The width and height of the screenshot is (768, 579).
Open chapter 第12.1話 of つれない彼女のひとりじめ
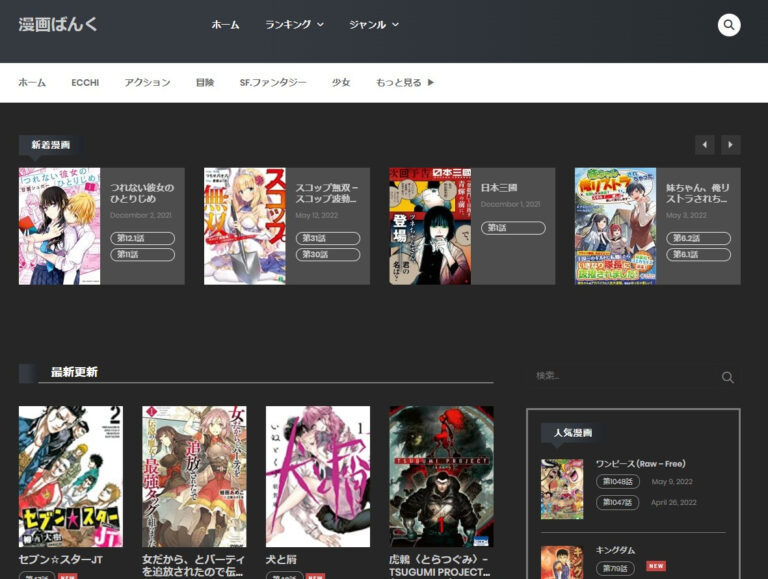142,238
